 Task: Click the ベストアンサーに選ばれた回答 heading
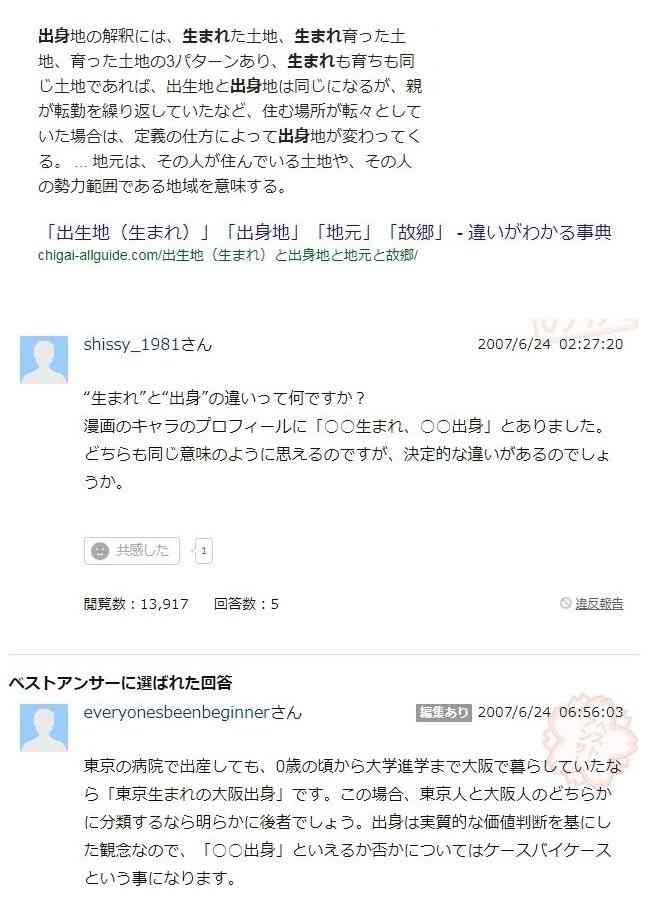[121, 682]
